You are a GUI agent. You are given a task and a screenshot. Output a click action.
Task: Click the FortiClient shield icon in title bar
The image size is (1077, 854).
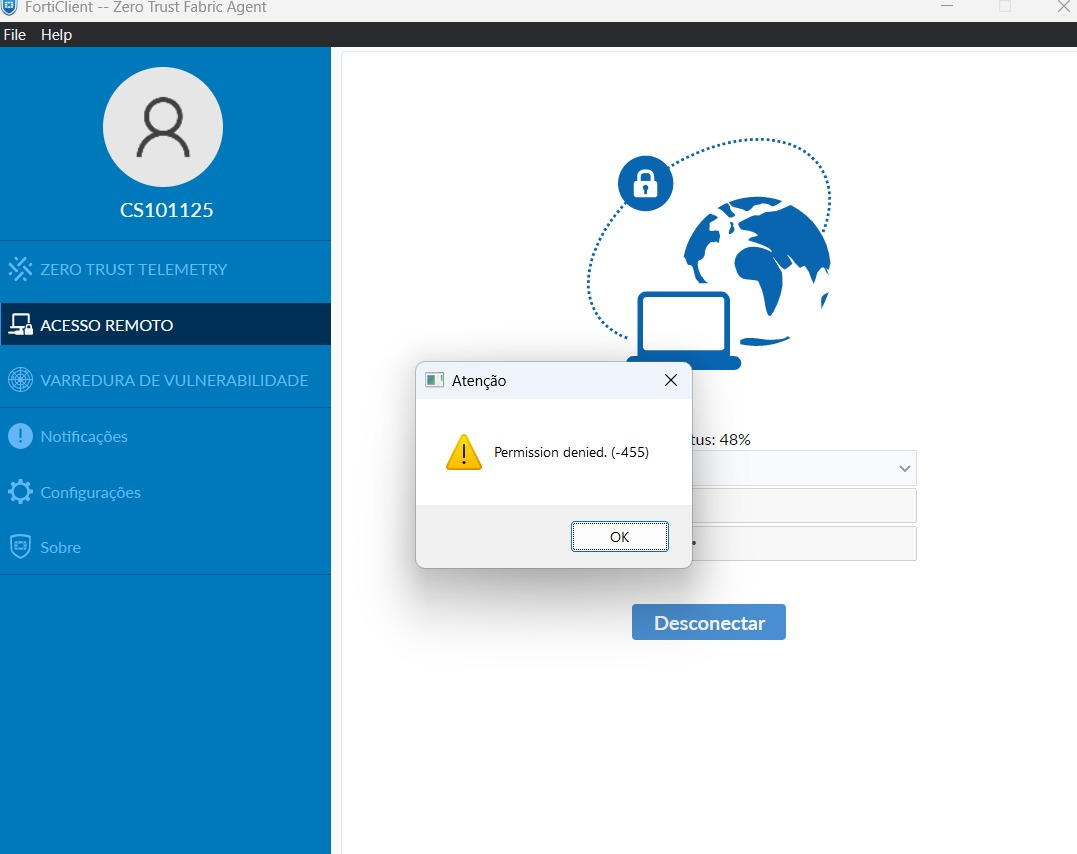click(9, 8)
